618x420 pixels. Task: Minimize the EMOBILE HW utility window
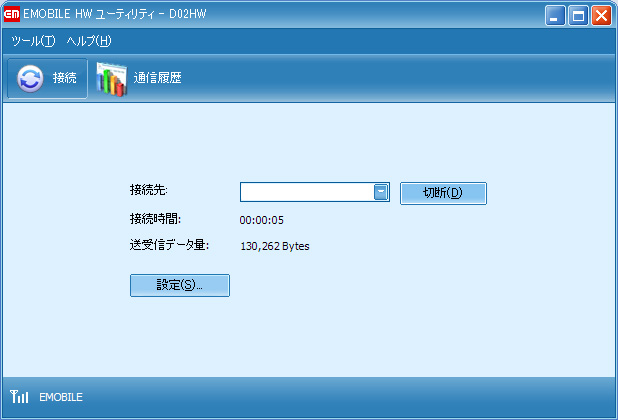[555, 16]
